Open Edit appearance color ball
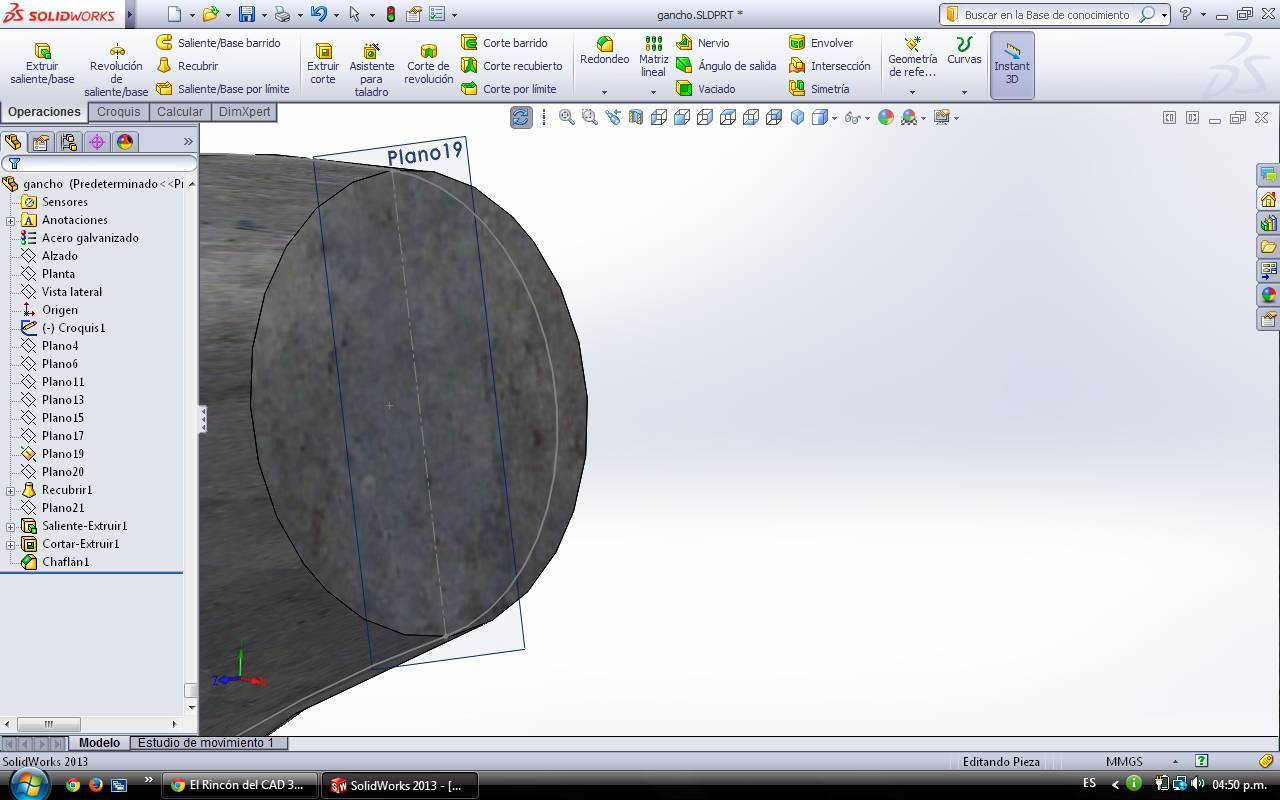 [885, 117]
